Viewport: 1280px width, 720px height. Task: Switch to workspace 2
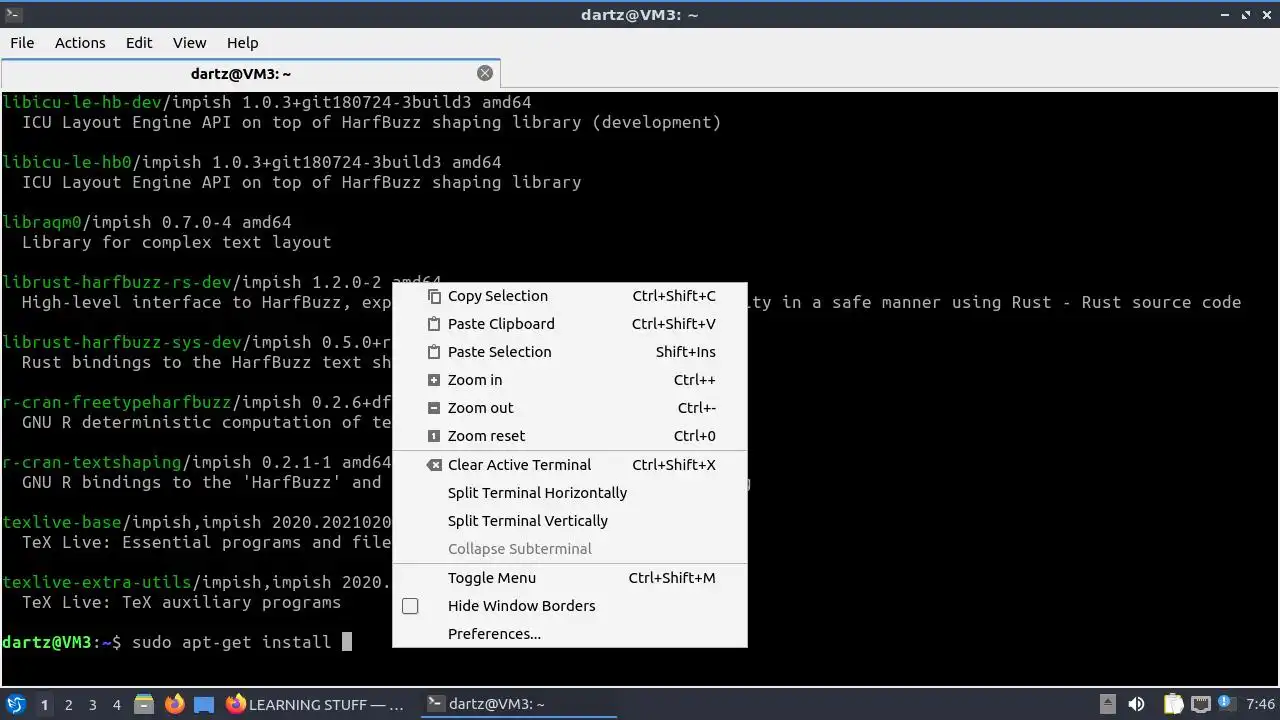click(x=68, y=705)
